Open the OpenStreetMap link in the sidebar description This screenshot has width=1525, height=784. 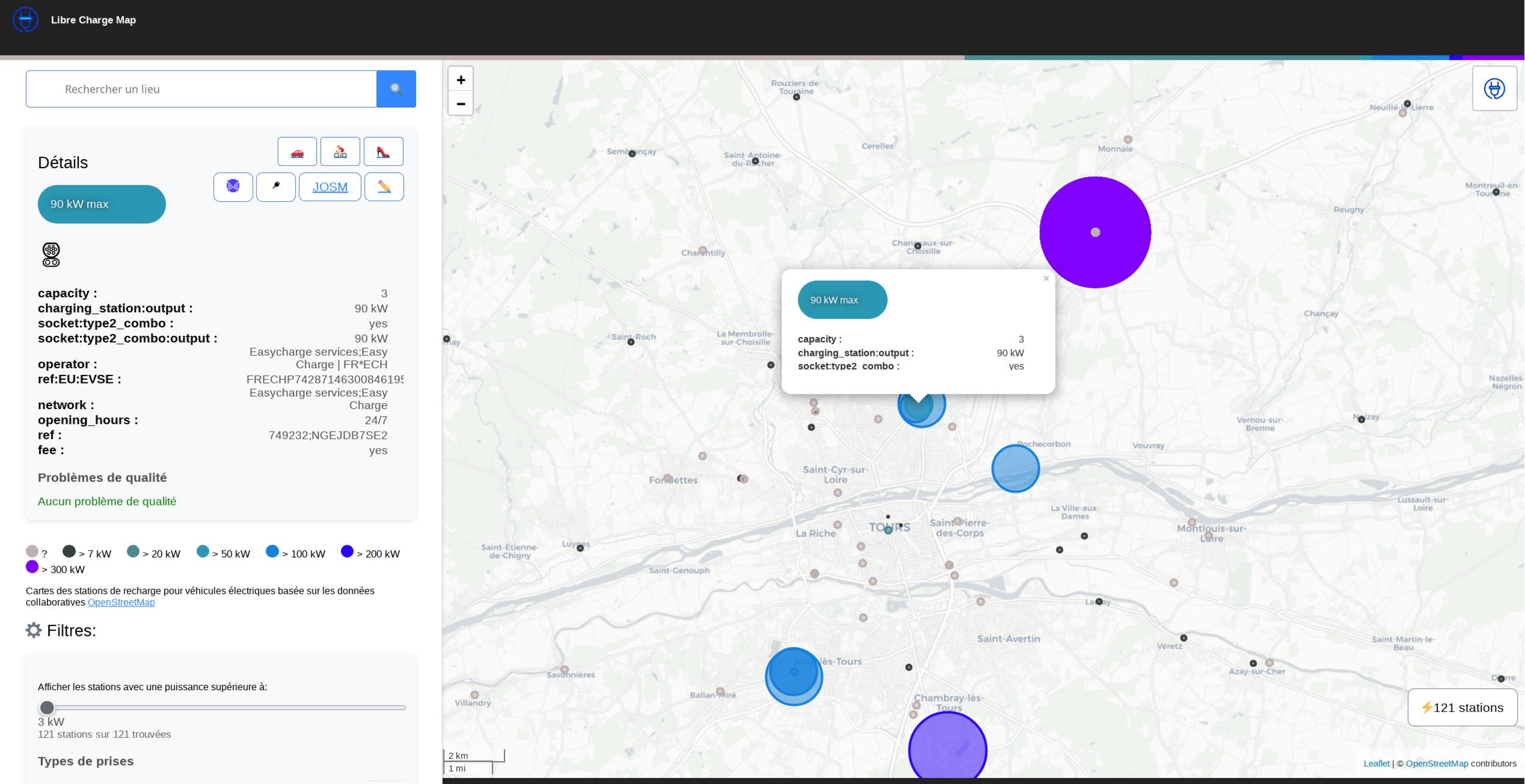click(x=121, y=602)
